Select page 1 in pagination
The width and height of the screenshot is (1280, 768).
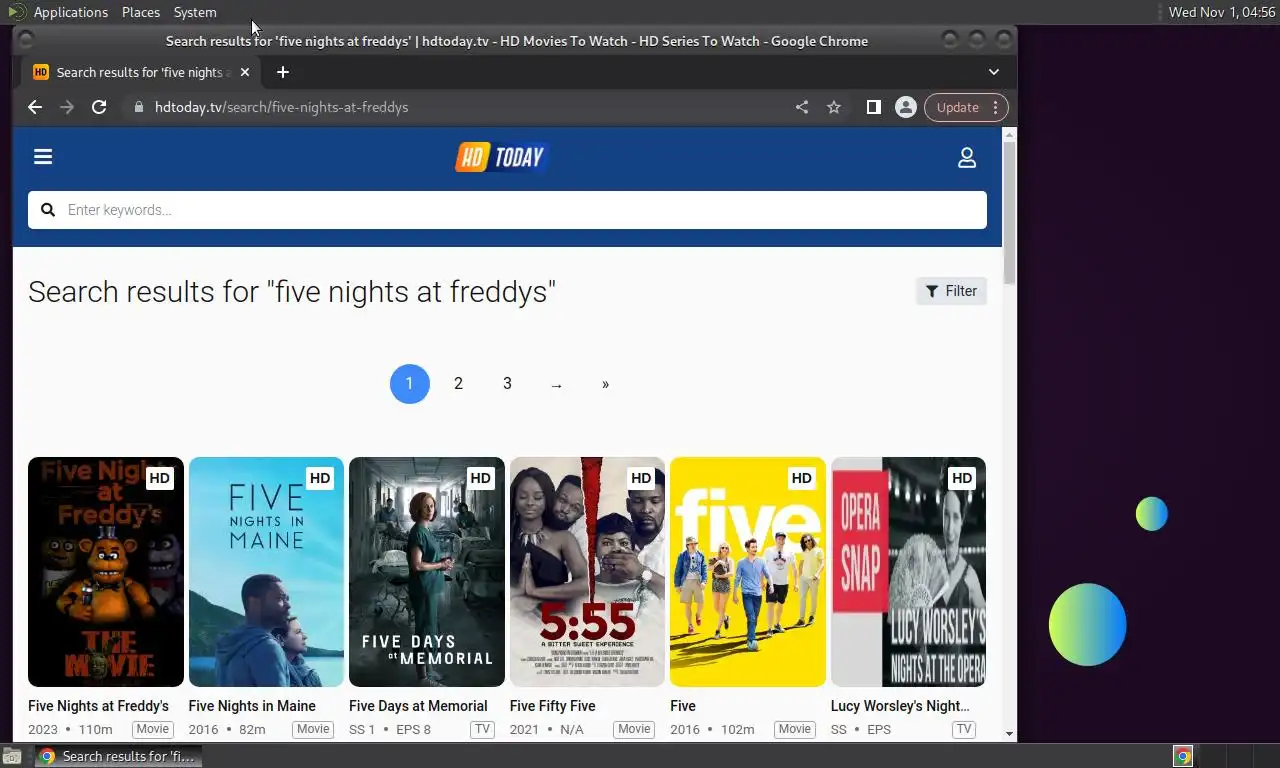(409, 384)
